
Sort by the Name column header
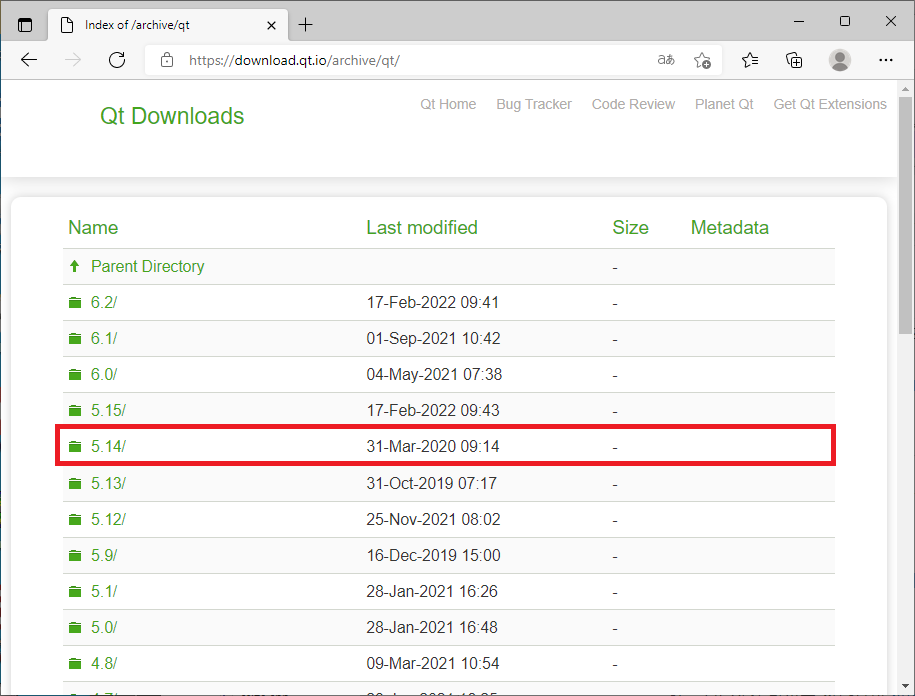(93, 228)
